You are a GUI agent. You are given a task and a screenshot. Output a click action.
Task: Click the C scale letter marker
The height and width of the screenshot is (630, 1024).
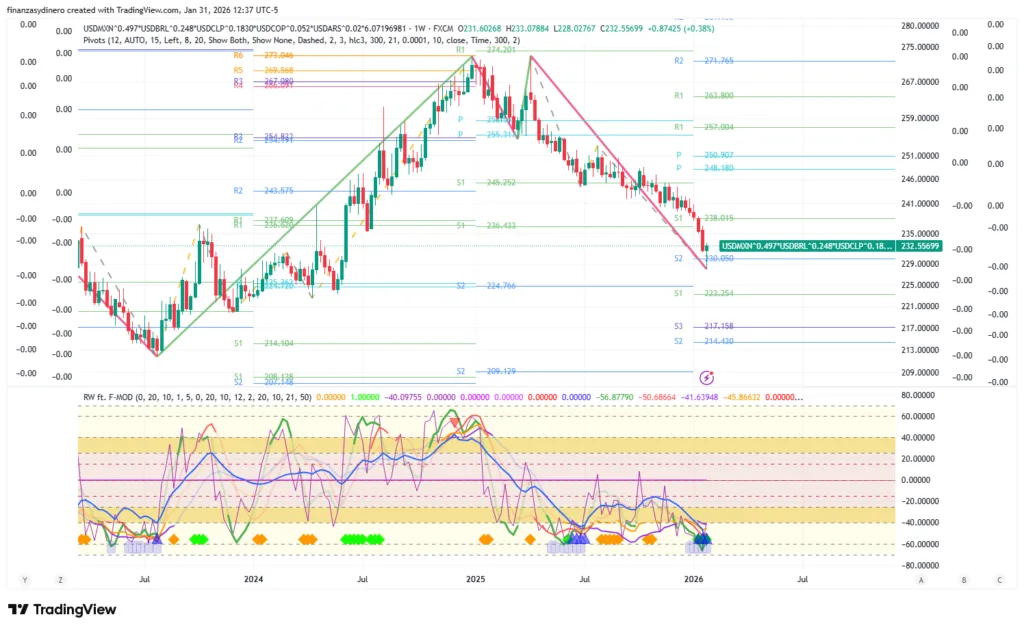point(998,580)
